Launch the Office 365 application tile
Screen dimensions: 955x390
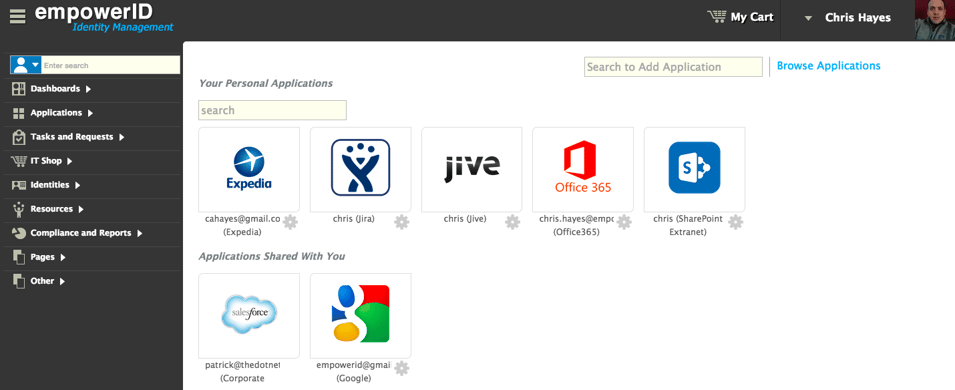(x=583, y=169)
